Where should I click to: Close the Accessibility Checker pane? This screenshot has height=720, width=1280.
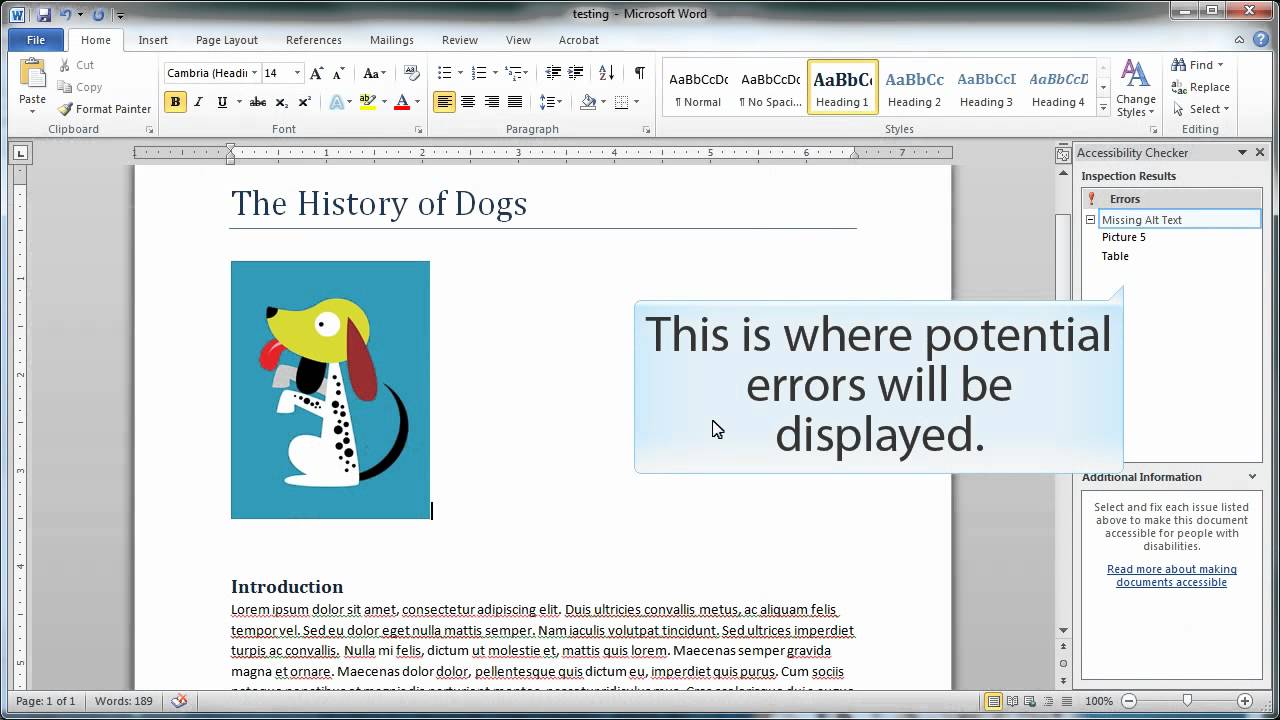(1260, 153)
